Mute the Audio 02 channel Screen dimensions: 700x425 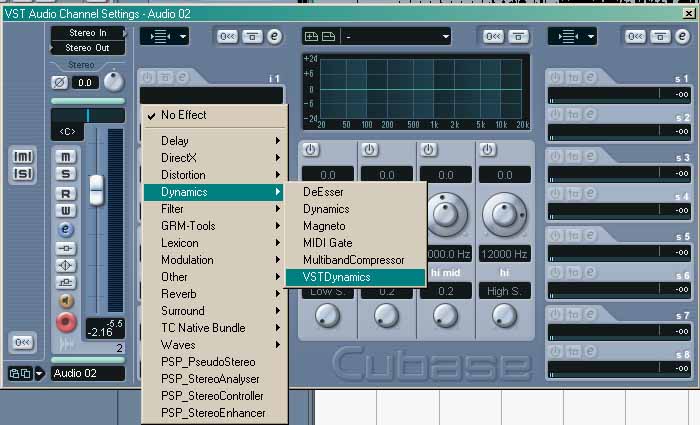pyautogui.click(x=66, y=156)
